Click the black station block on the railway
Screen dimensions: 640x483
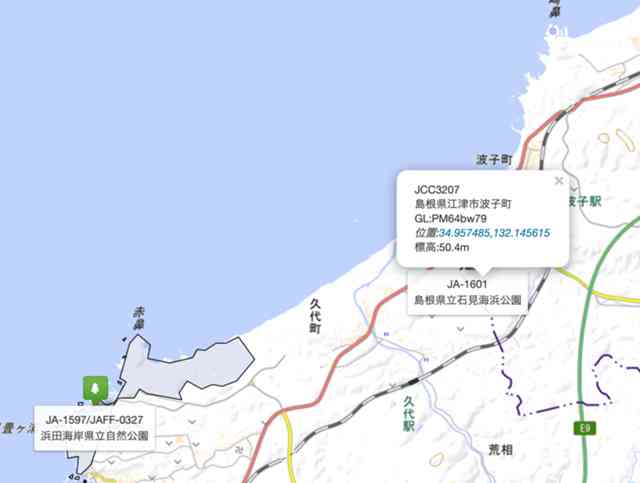pyautogui.click(x=413, y=382)
